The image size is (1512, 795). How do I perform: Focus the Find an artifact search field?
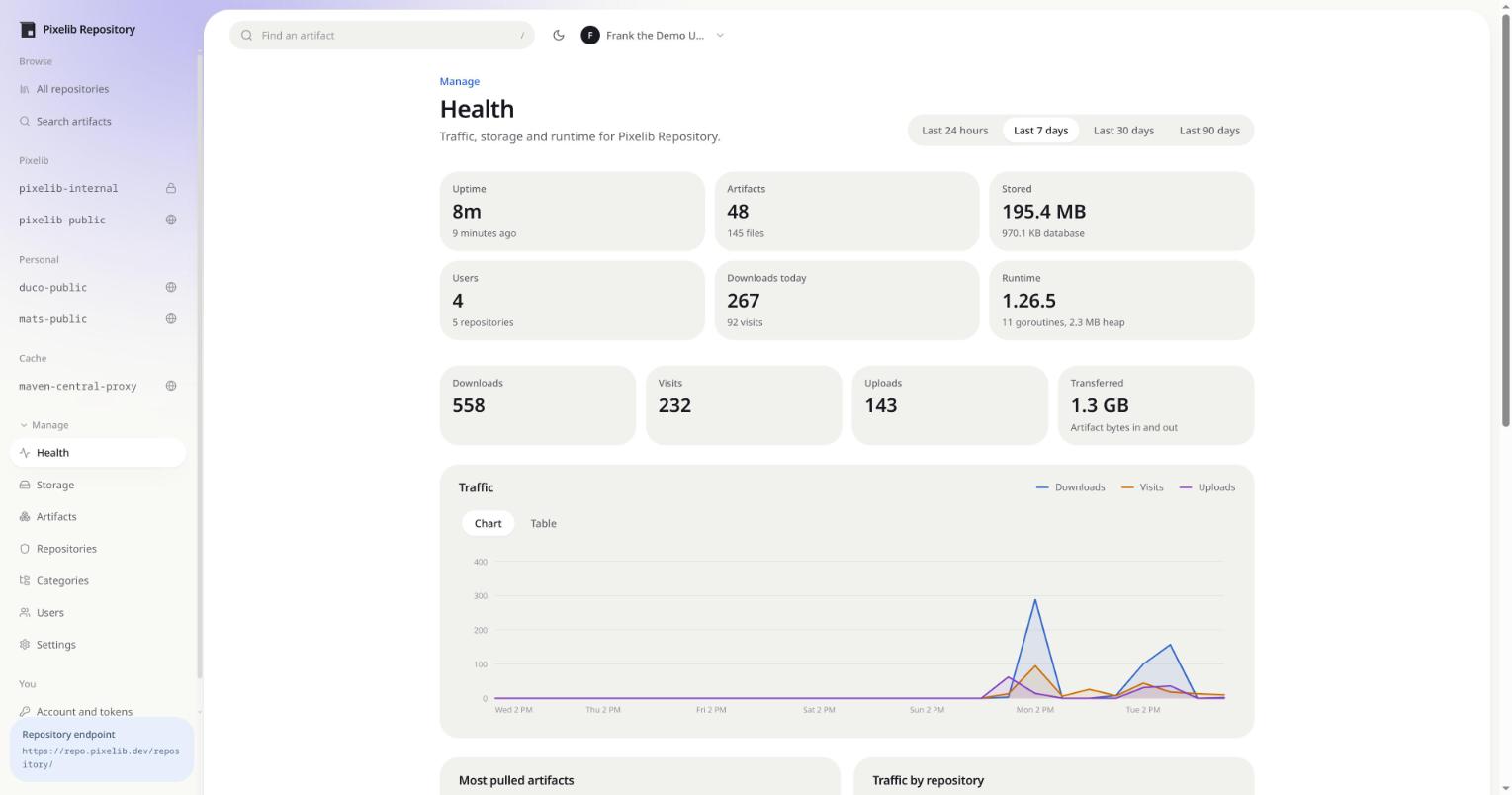[x=382, y=36]
